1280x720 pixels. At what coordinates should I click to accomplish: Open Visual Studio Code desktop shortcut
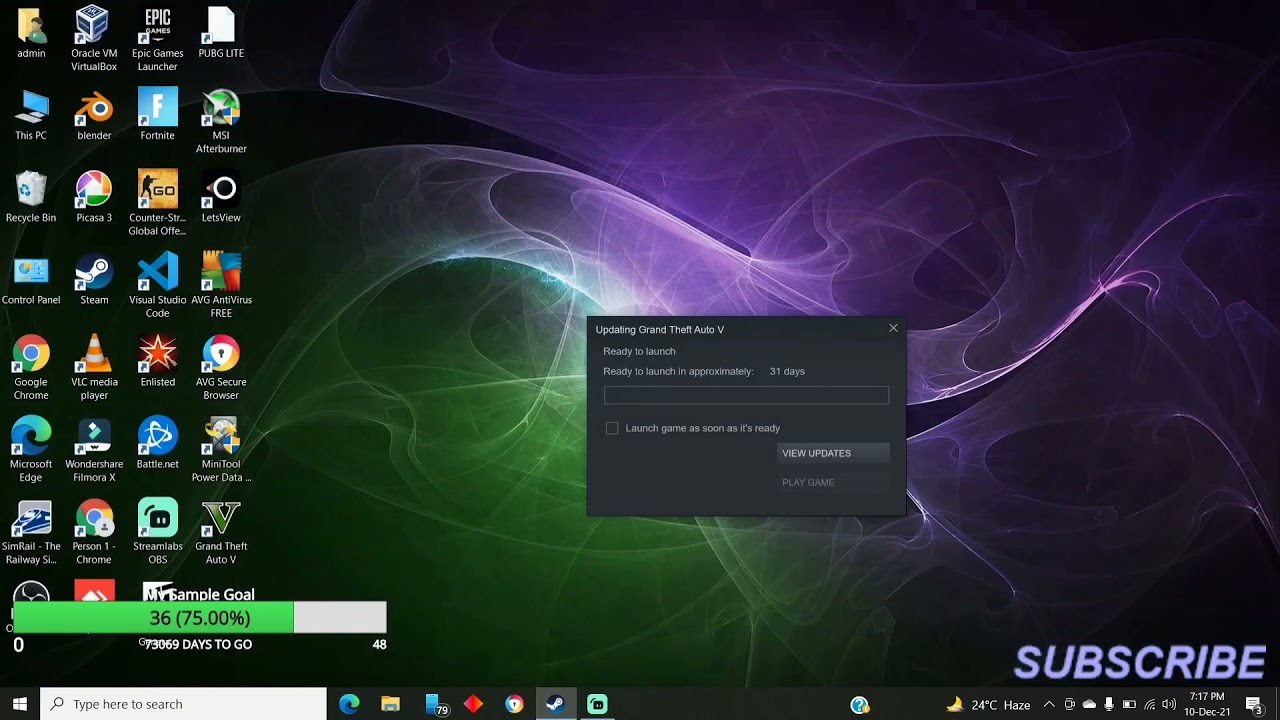click(157, 285)
